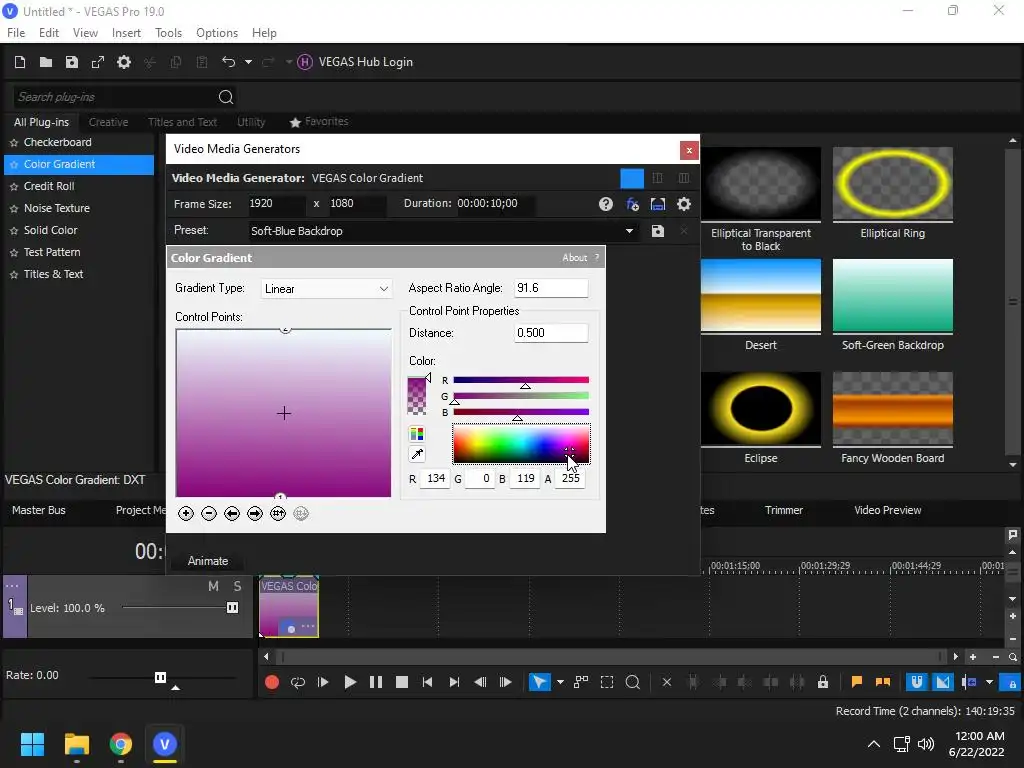Open plug-in help question mark icon
This screenshot has width=1024, height=768.
pos(606,204)
